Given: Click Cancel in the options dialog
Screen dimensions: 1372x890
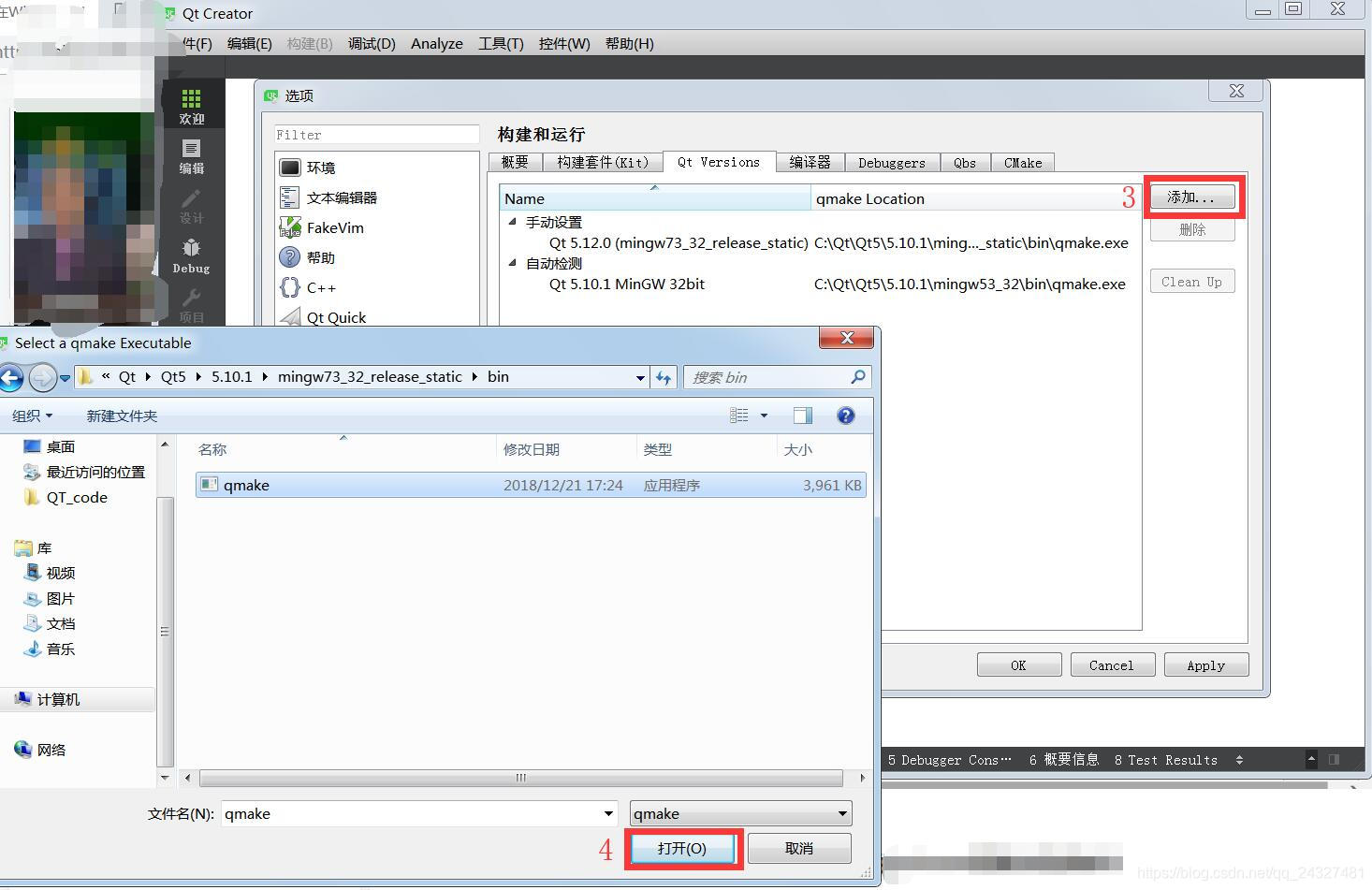Looking at the screenshot, I should tap(1113, 664).
